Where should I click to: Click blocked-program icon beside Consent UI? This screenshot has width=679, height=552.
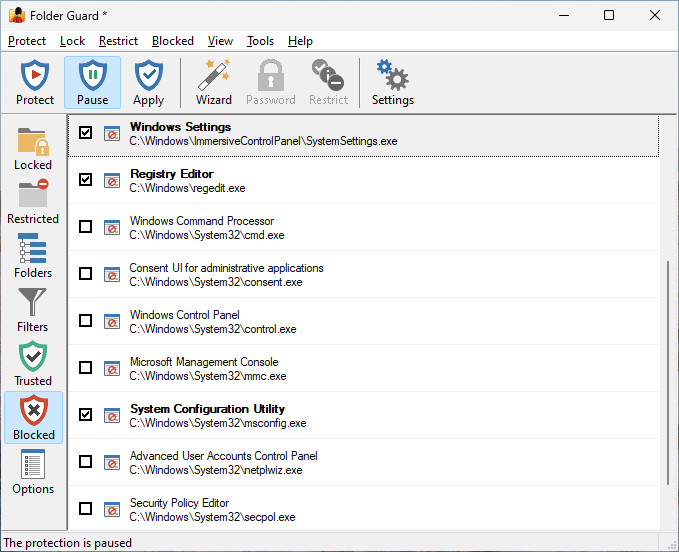tap(112, 274)
